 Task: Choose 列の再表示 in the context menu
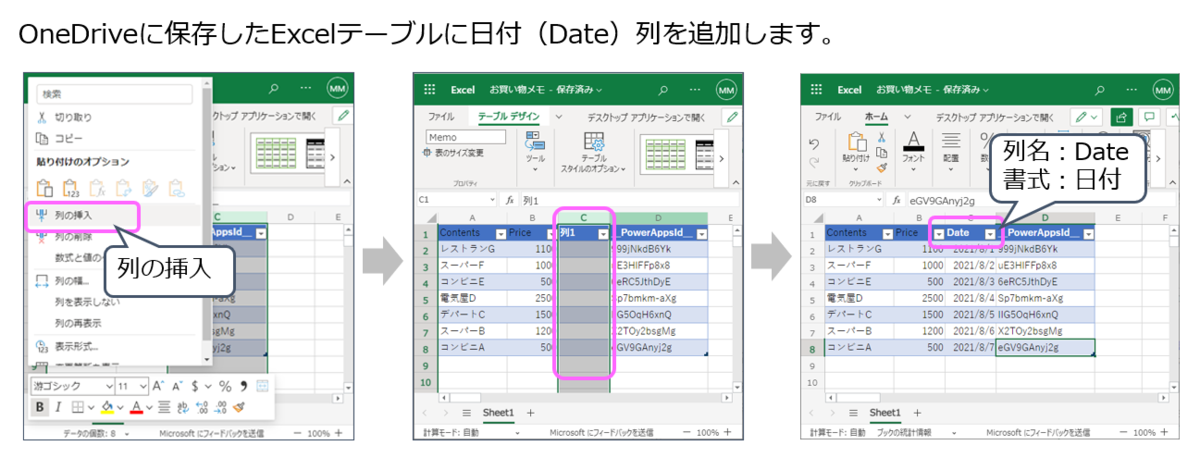[78, 323]
